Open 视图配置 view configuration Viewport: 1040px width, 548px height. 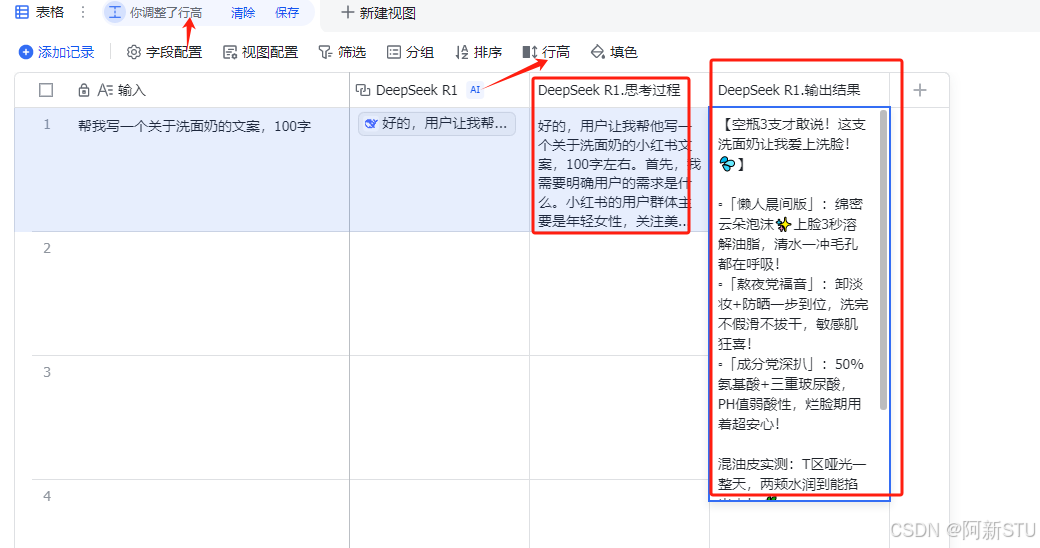tap(260, 52)
